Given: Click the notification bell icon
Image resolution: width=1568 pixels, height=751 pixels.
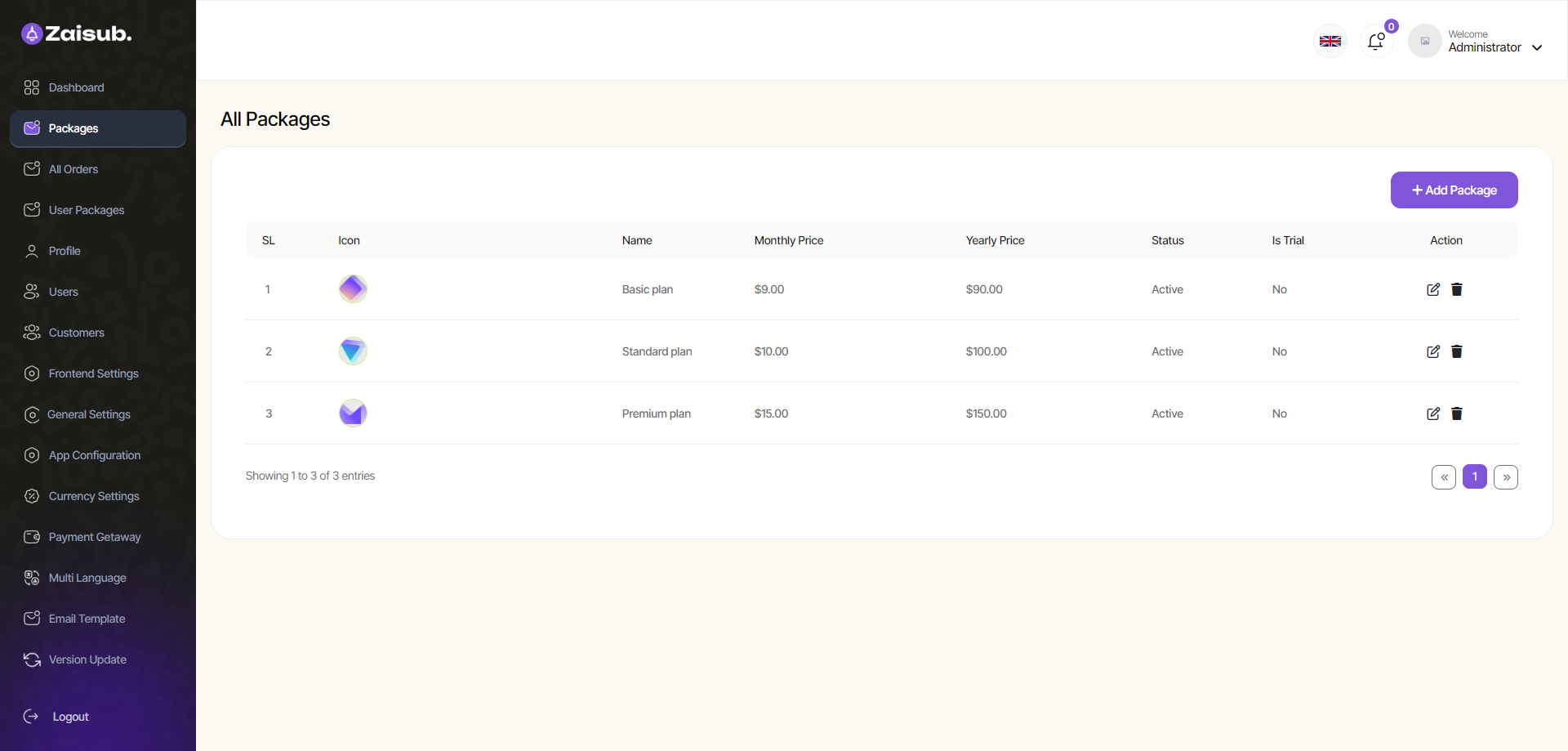Looking at the screenshot, I should click(1377, 41).
